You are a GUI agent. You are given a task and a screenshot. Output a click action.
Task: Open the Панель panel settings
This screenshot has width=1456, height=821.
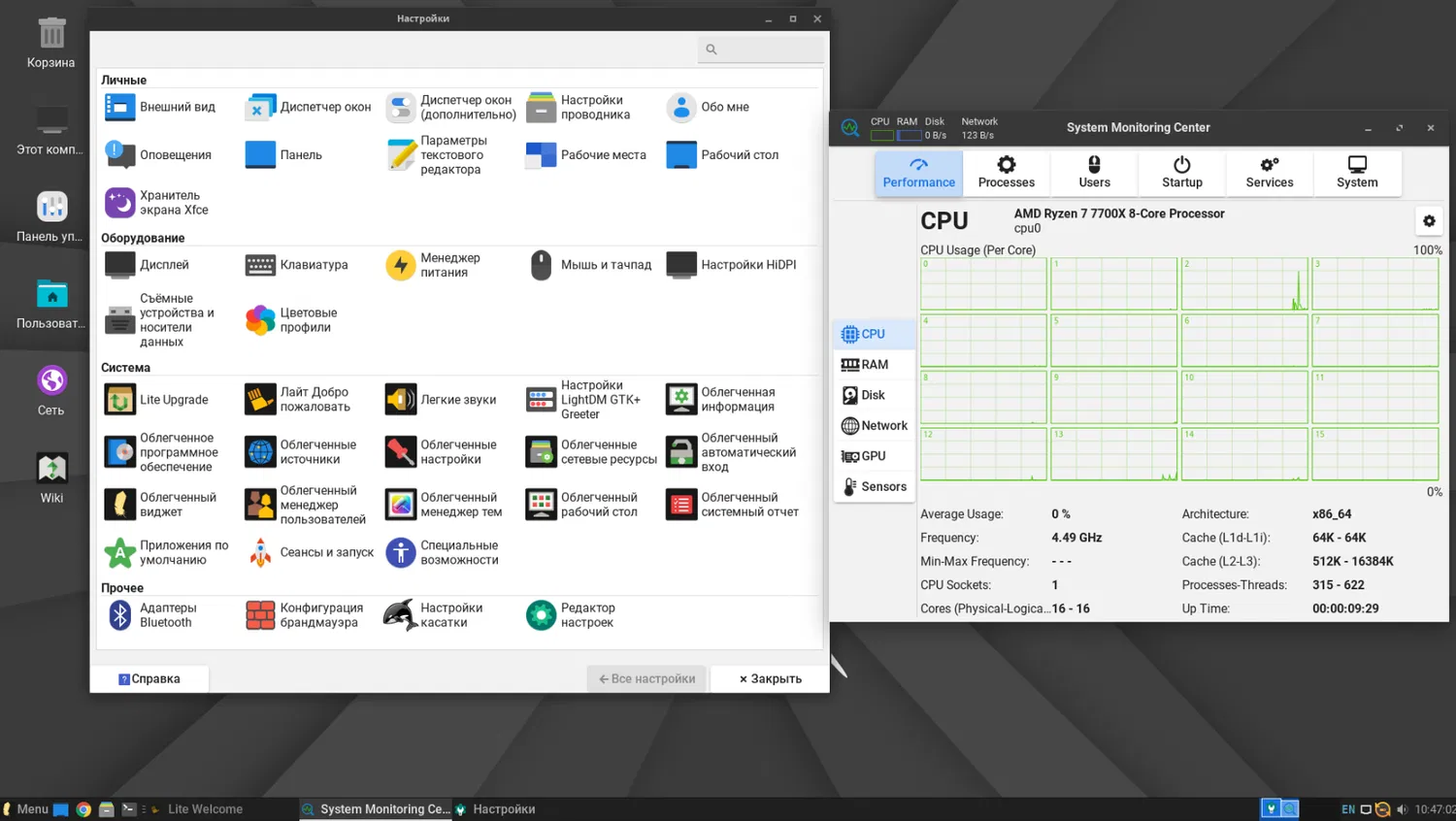click(283, 154)
